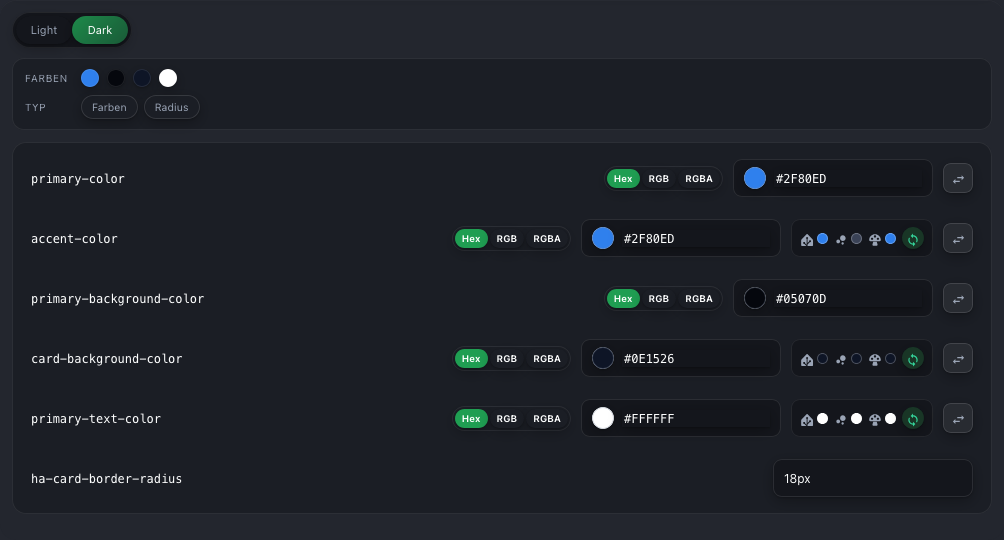1004x540 pixels.
Task: Click the Home Assistant house icon for accent-color
Action: point(807,240)
